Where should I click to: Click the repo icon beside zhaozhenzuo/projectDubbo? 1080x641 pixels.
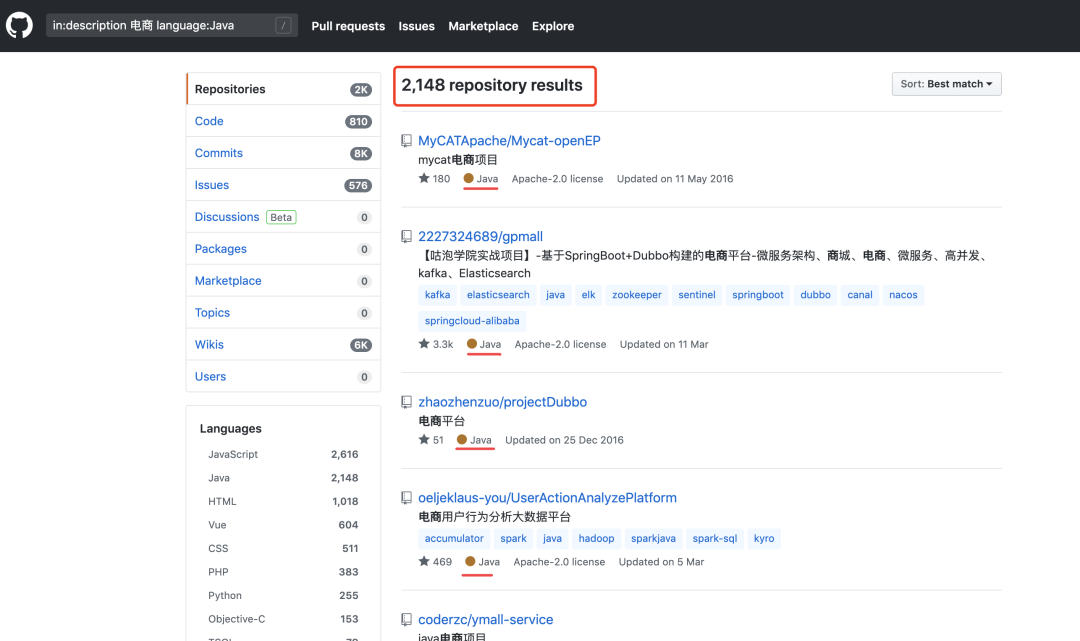click(406, 401)
